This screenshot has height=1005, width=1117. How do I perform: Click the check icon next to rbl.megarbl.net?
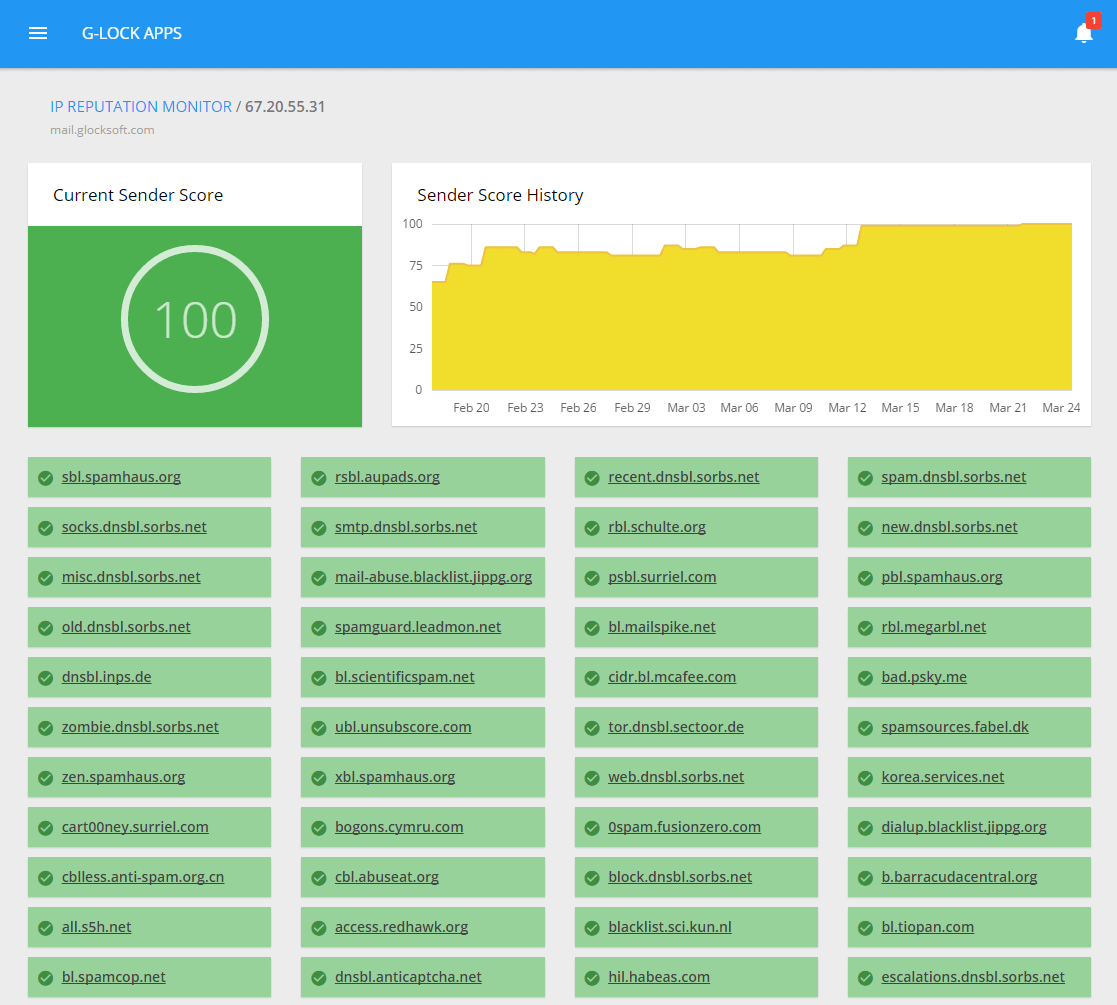coord(864,627)
